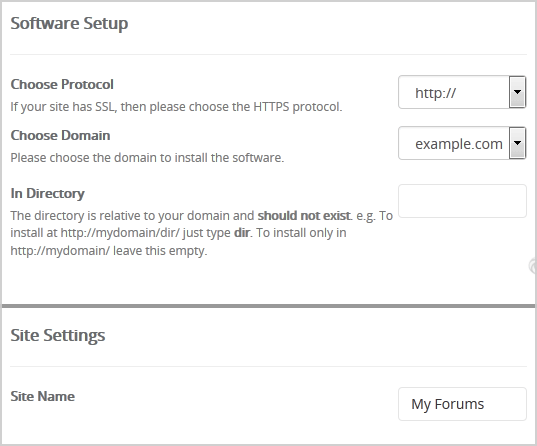Click the arrow button on protocol selector
Viewport: 537px width, 446px height.
click(517, 92)
